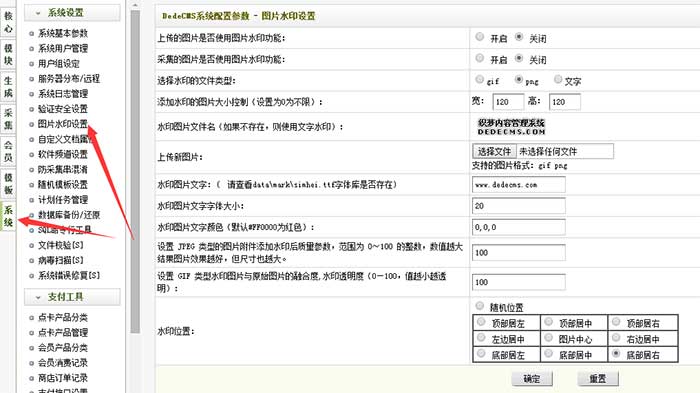
Task: Select 右边居中 watermark position
Action: (617, 338)
